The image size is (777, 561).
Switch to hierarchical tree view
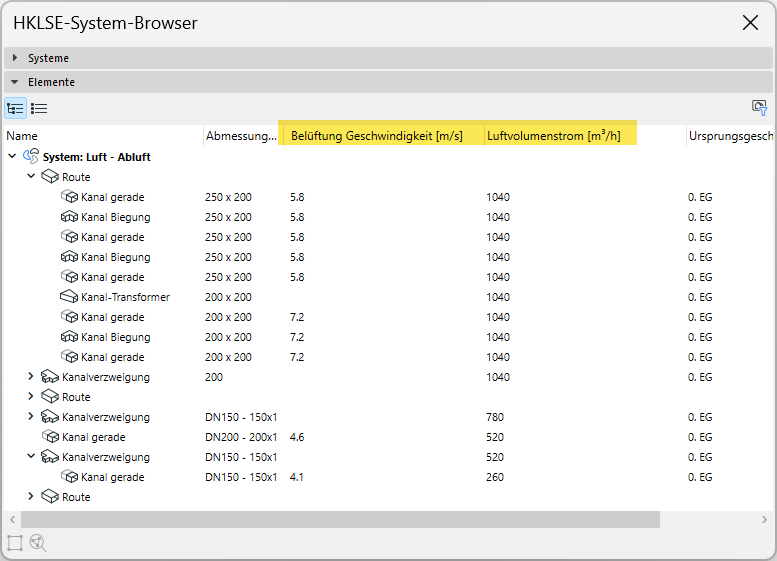click(15, 108)
